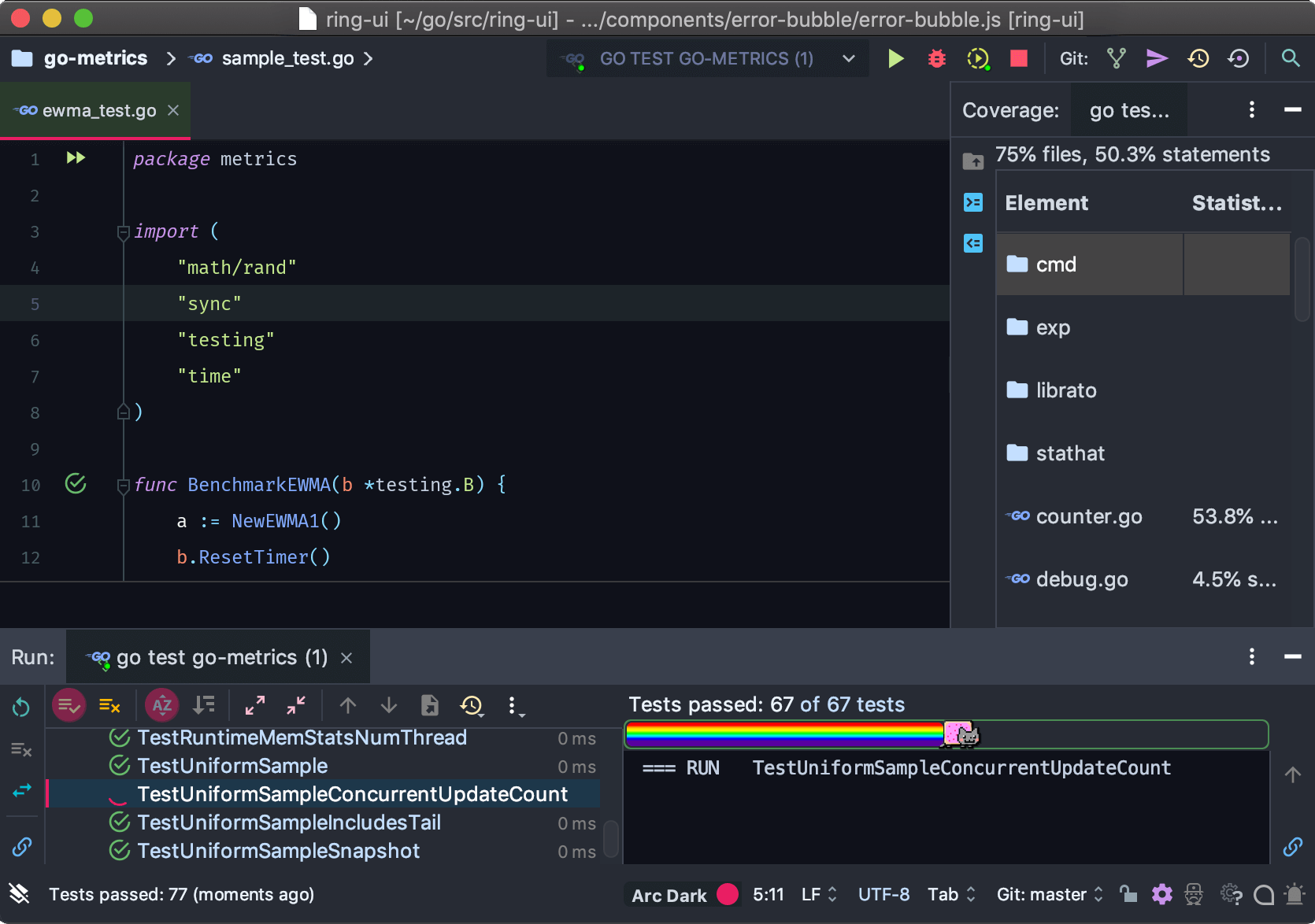Collapse the import block fold marker
Screen dimensions: 1315x924
[x=123, y=232]
